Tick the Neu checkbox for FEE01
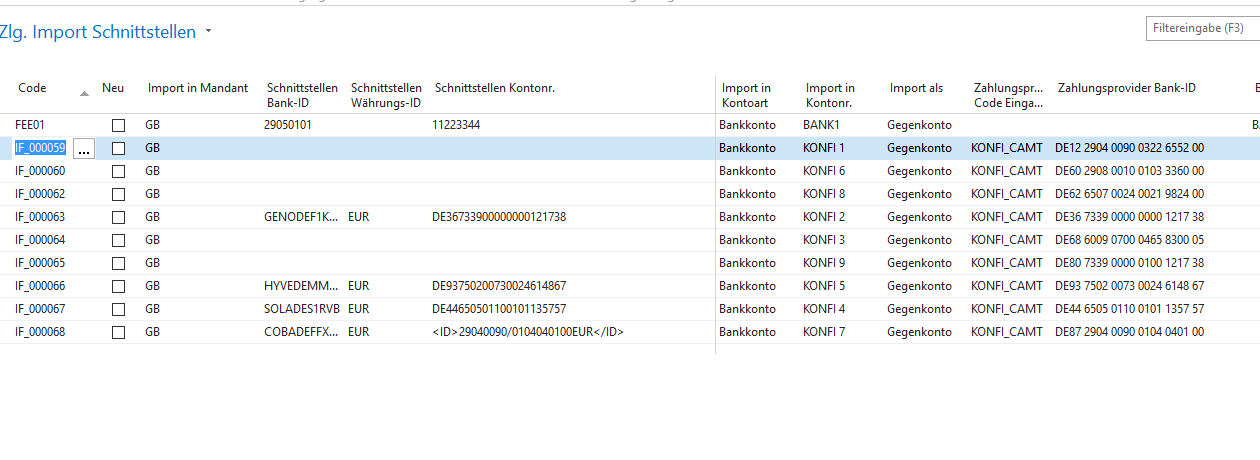Viewport: 1260px width, 460px height. (x=119, y=126)
